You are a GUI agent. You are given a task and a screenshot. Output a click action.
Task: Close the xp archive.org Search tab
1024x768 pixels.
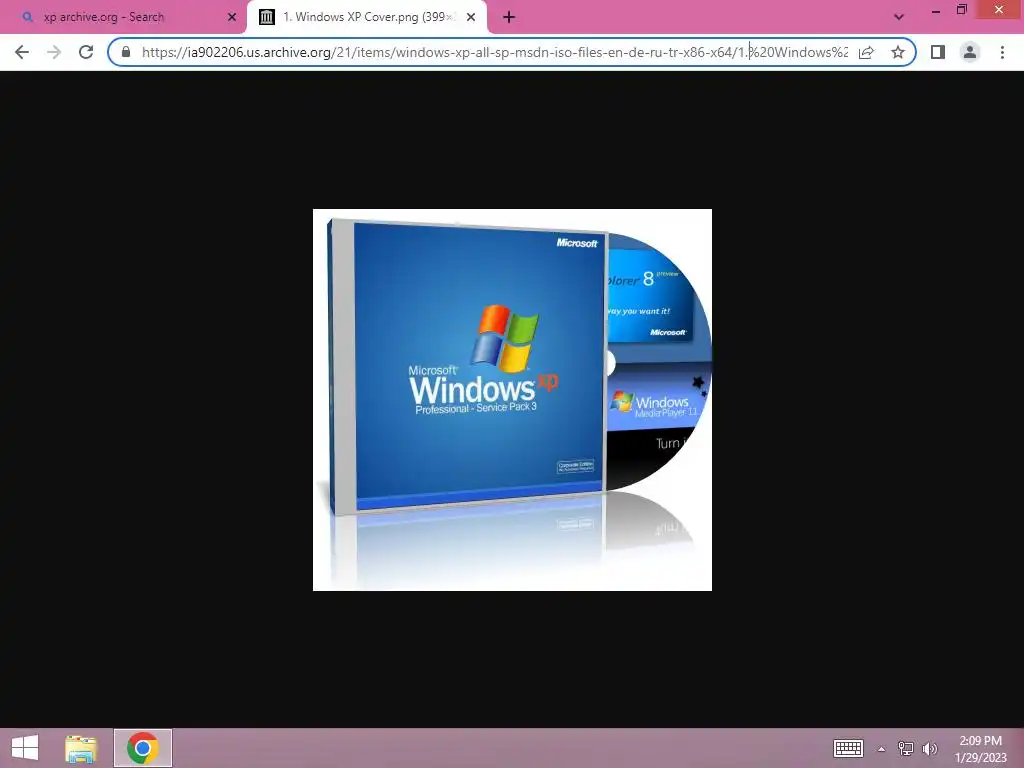[x=231, y=17]
